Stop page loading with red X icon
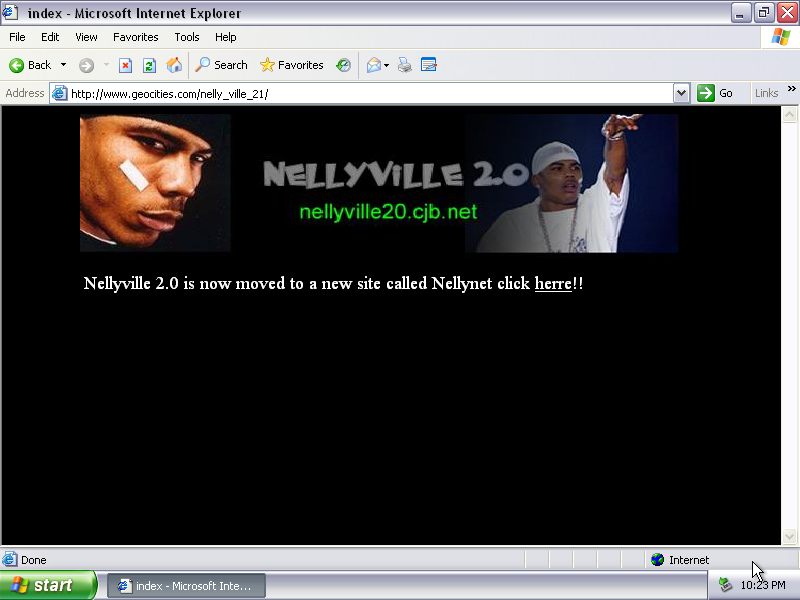 (x=125, y=65)
